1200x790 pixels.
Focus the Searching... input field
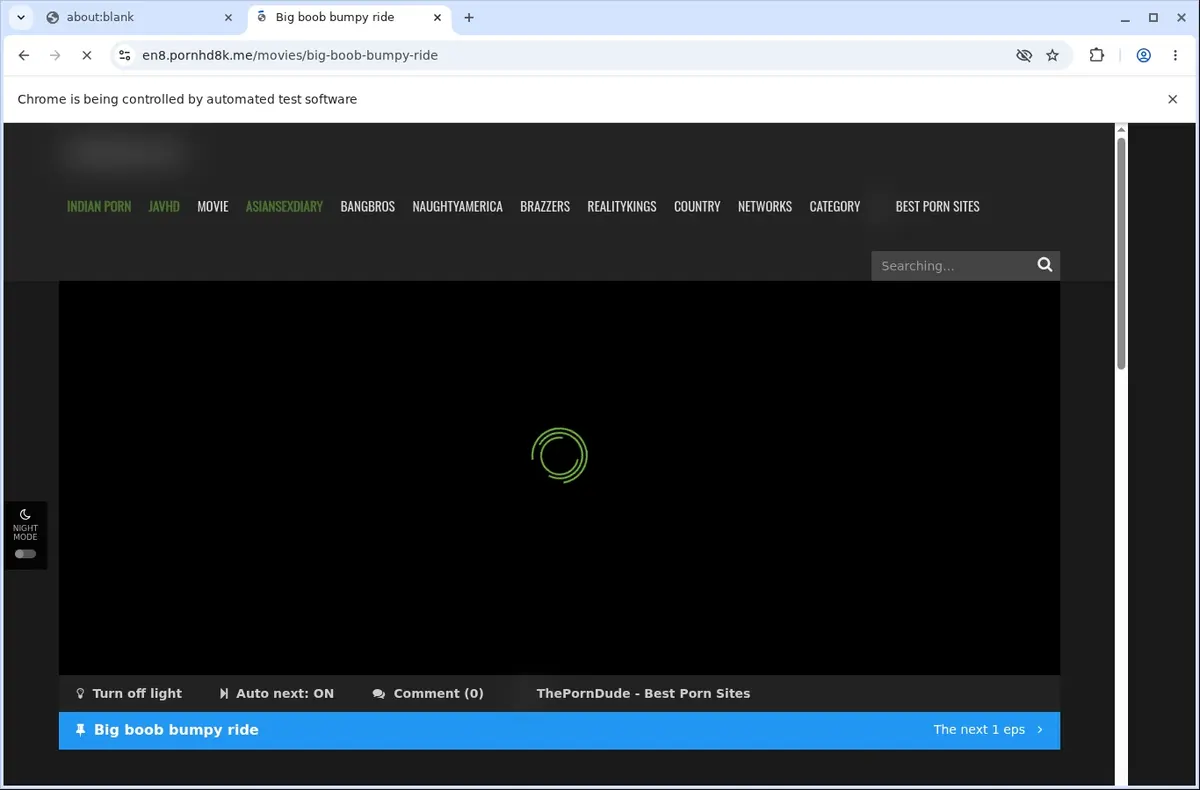tap(953, 266)
